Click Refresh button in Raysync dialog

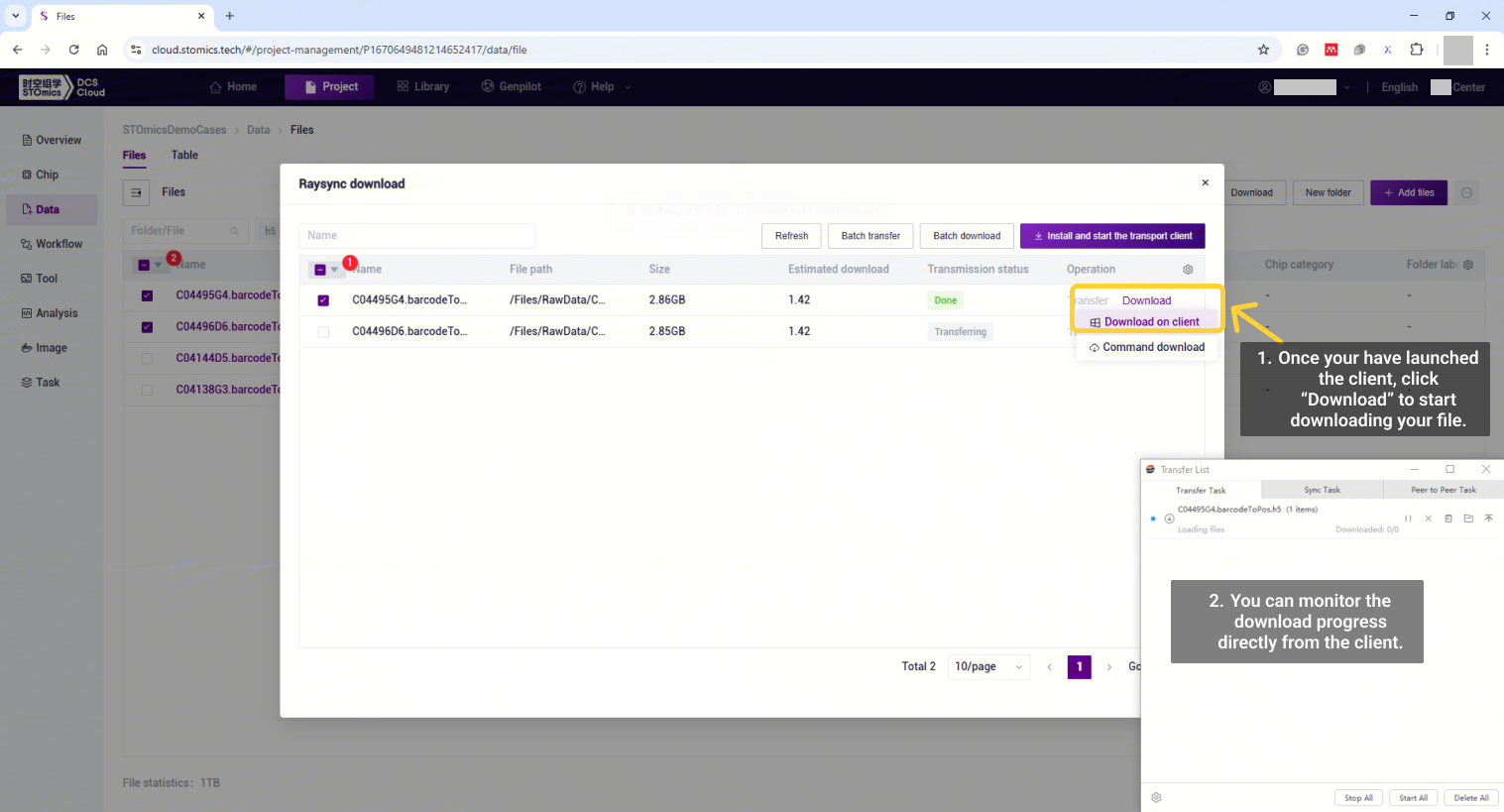(791, 236)
